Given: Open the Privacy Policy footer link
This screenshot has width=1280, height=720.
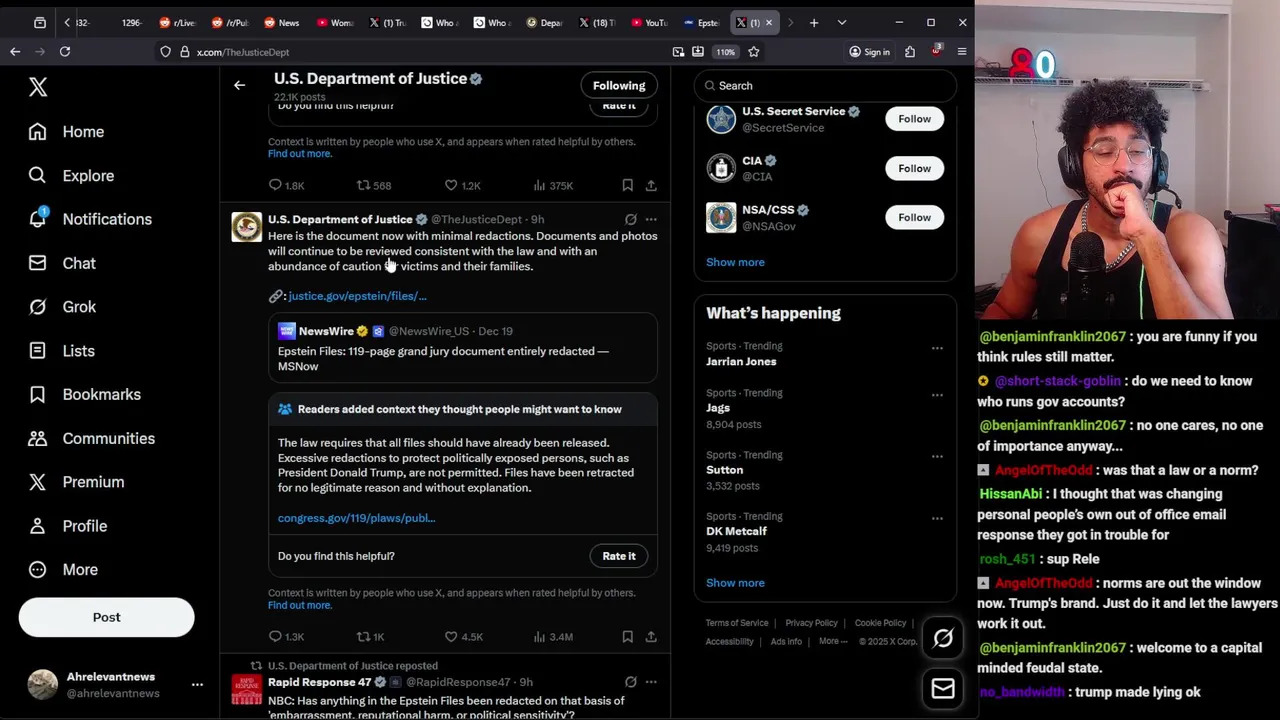Looking at the screenshot, I should coord(811,623).
